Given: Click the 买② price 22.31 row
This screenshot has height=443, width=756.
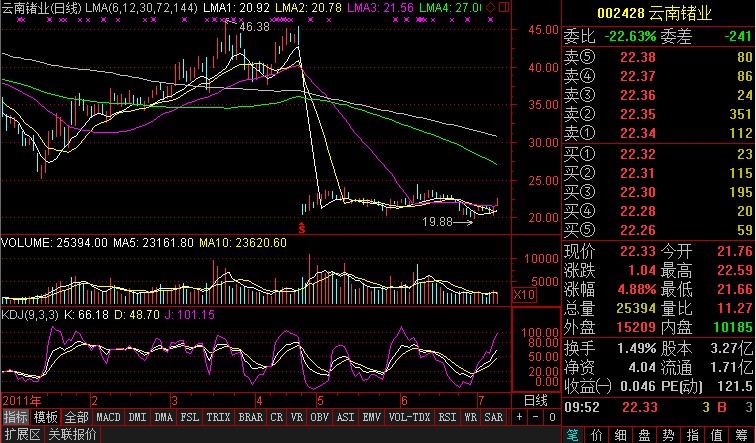Looking at the screenshot, I should point(659,173).
